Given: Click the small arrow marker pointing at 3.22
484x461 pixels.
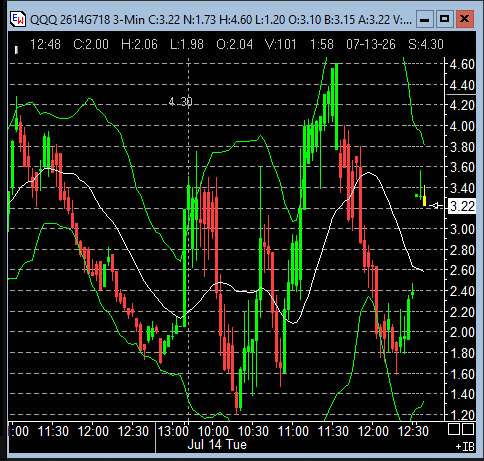Looking at the screenshot, I should [x=436, y=206].
